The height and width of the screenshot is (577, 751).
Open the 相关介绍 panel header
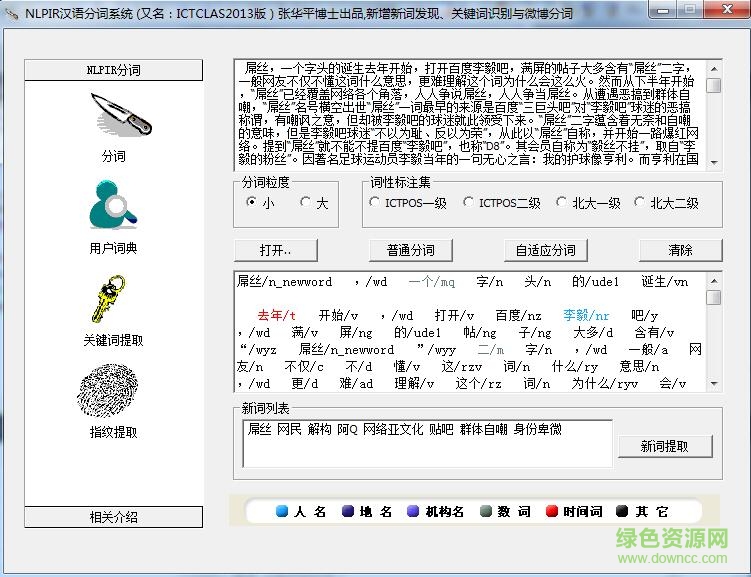tap(113, 517)
